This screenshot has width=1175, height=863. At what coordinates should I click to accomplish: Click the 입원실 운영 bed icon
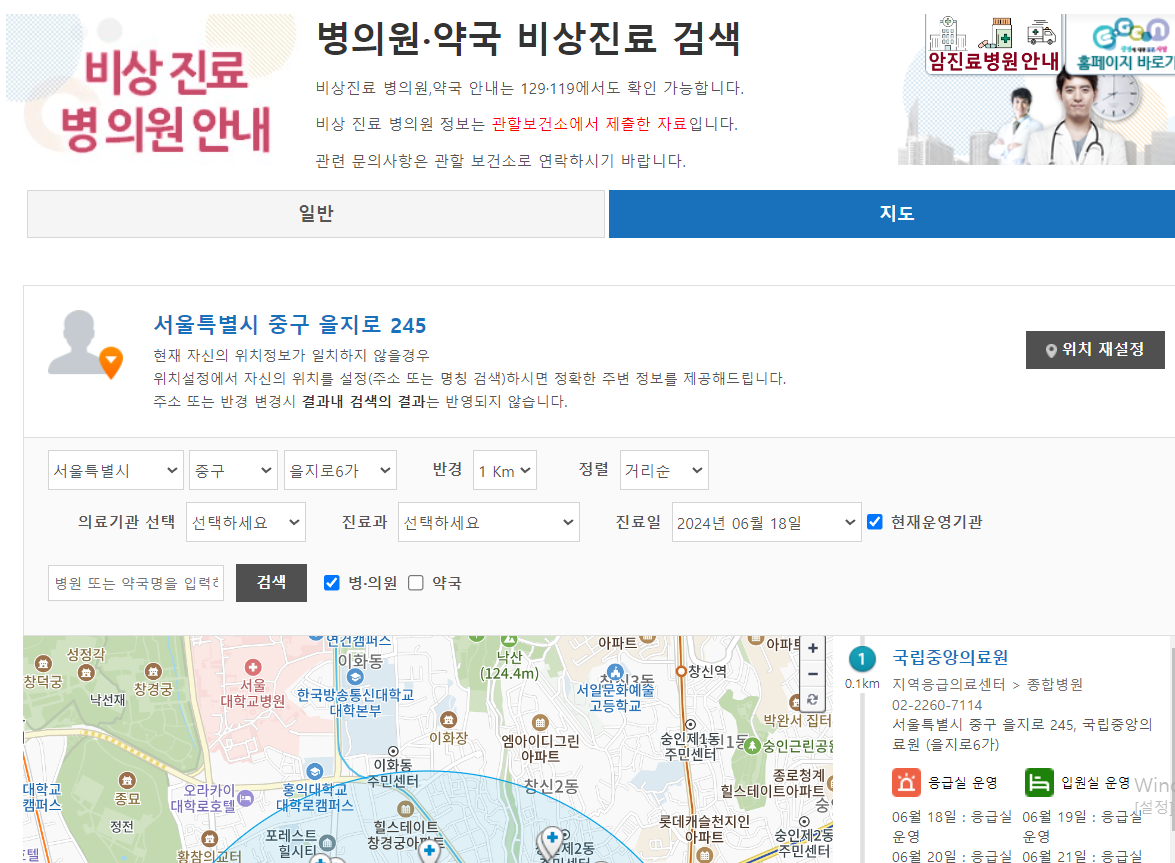(1039, 783)
